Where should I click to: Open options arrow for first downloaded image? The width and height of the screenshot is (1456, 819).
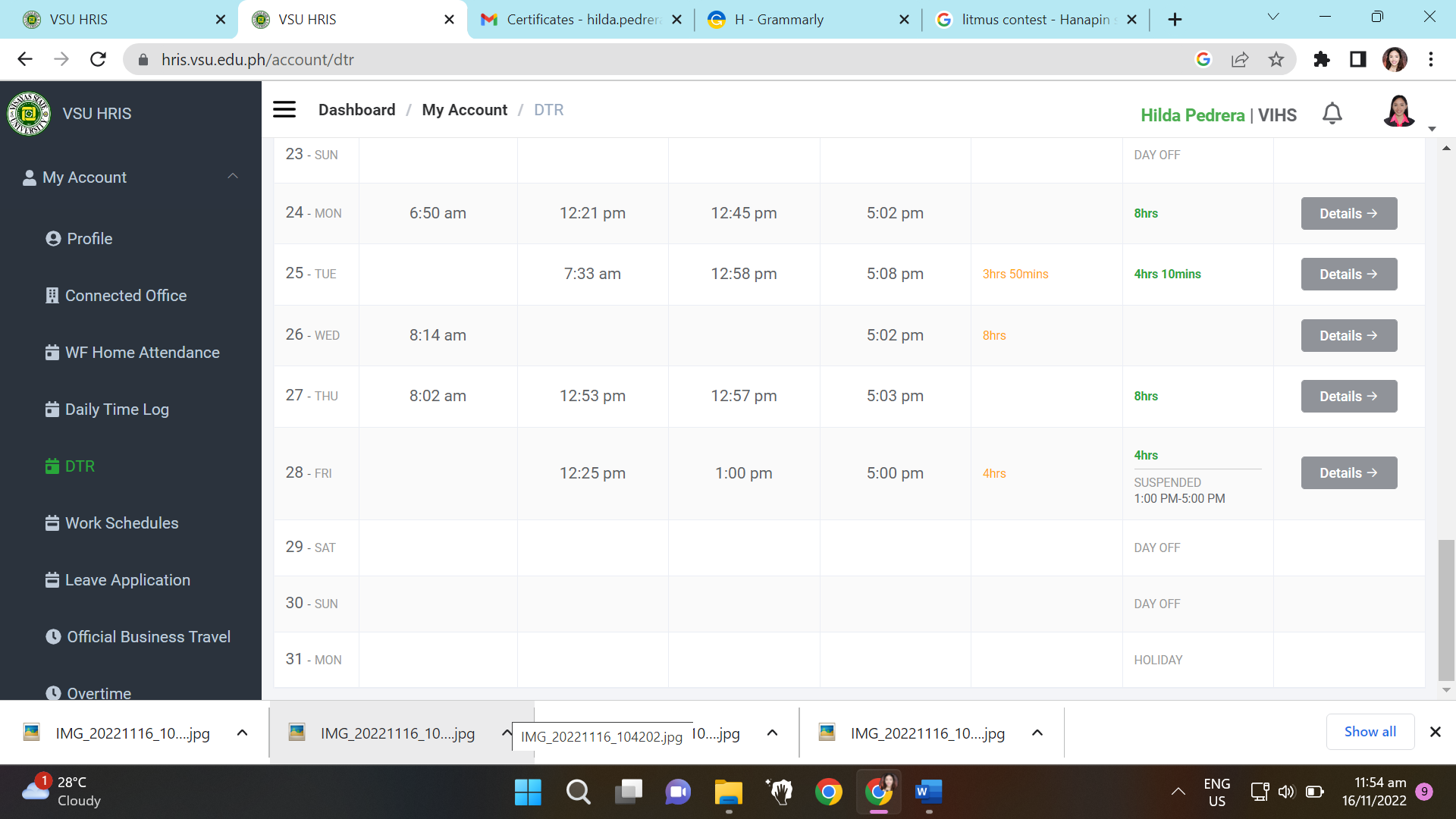pos(242,733)
